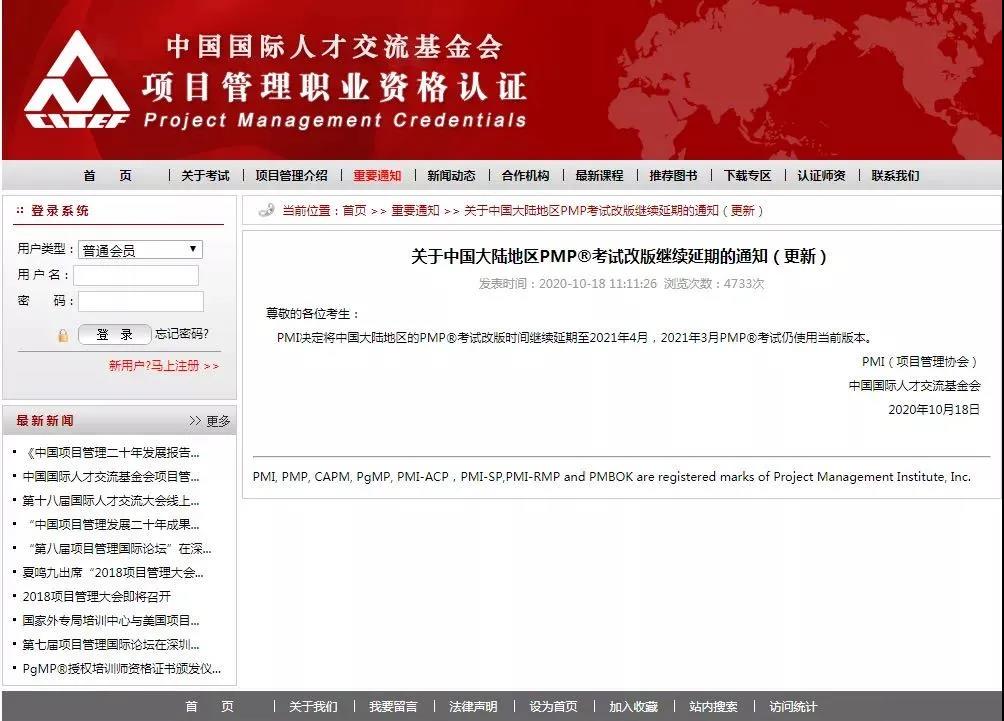
Task: Click 访问统计 in the footer
Action: coord(793,706)
